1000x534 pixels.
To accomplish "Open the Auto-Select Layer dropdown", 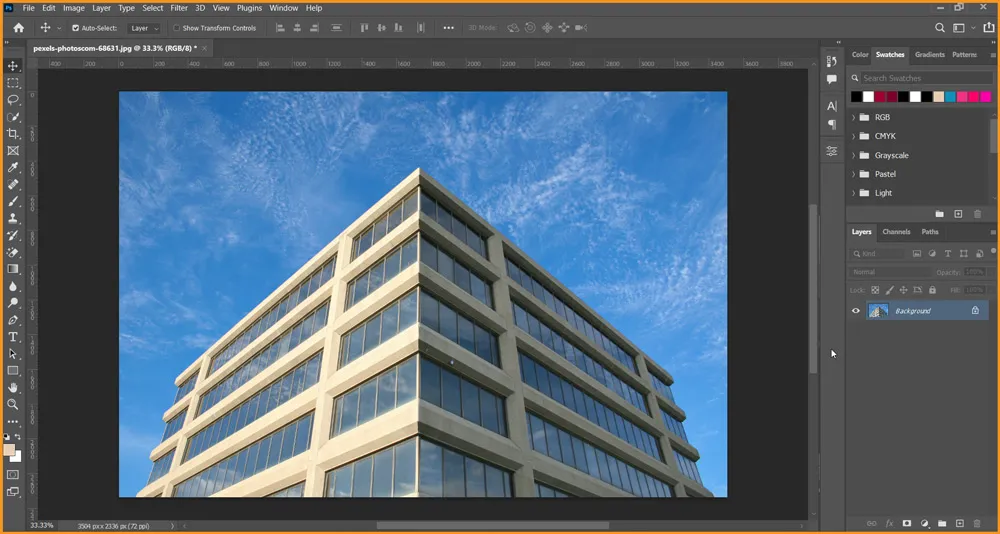I will point(144,28).
